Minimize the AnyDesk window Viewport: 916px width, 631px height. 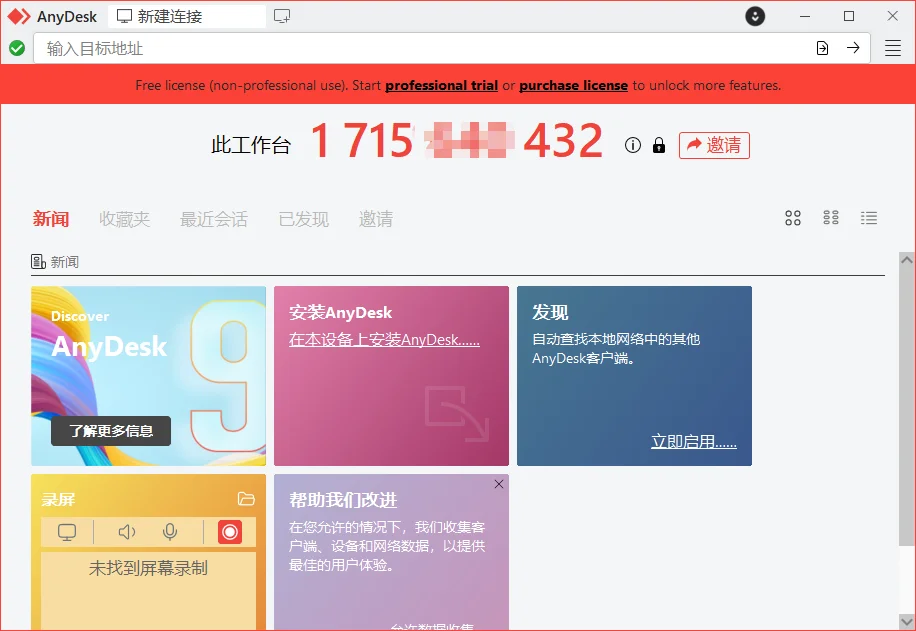[805, 16]
